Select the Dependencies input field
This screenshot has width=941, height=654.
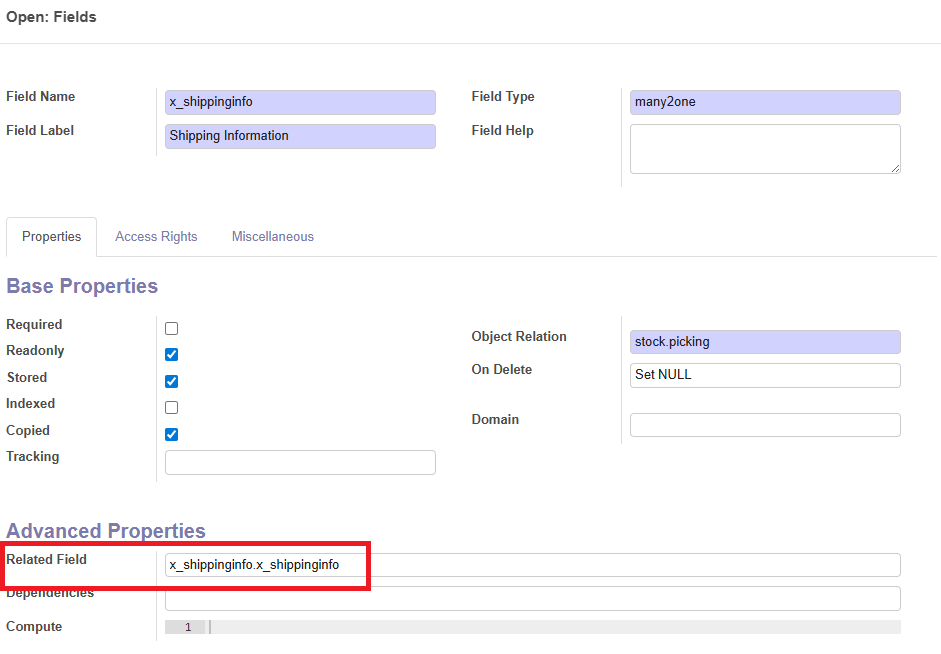tap(532, 598)
